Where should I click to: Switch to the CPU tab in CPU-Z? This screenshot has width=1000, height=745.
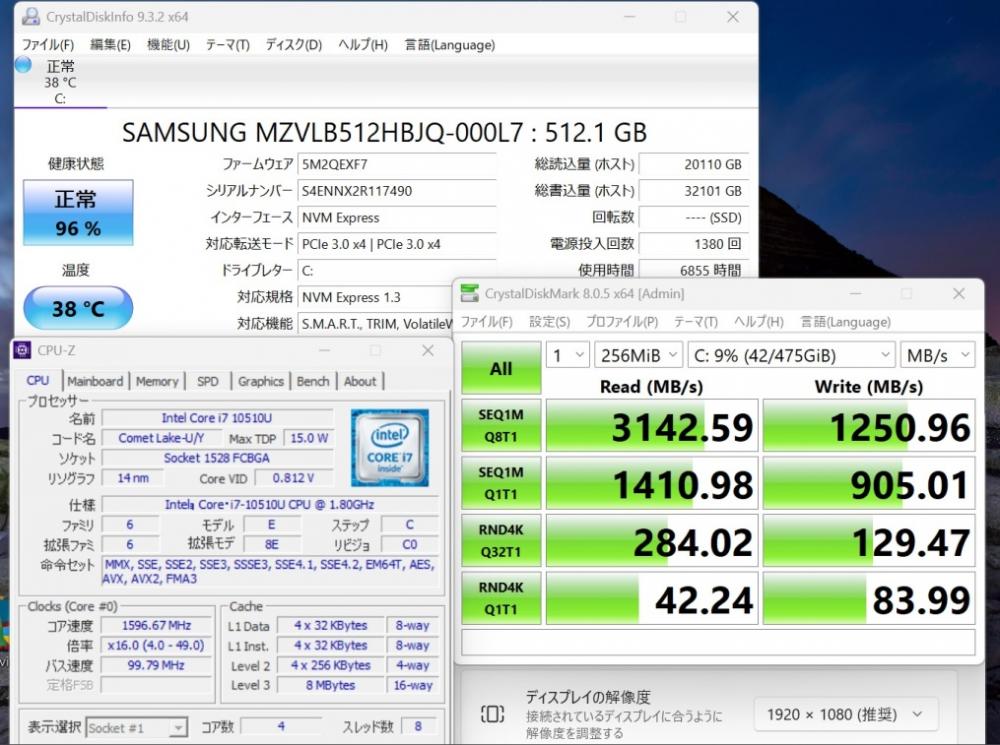(38, 381)
